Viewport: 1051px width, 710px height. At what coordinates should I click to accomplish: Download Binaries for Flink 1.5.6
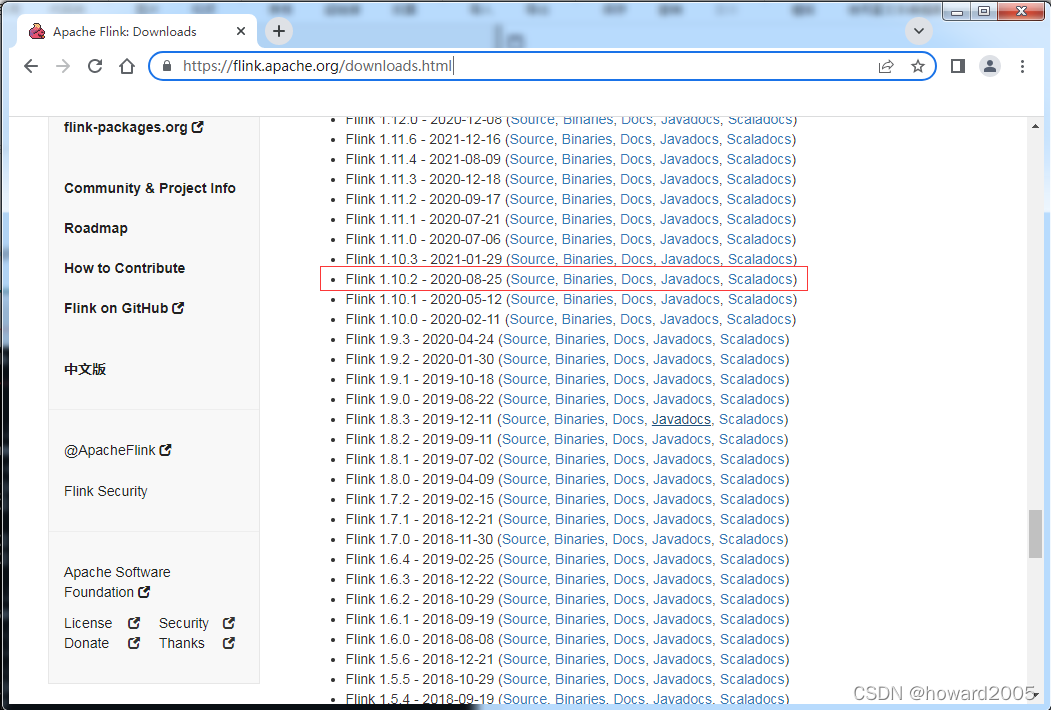click(x=580, y=659)
